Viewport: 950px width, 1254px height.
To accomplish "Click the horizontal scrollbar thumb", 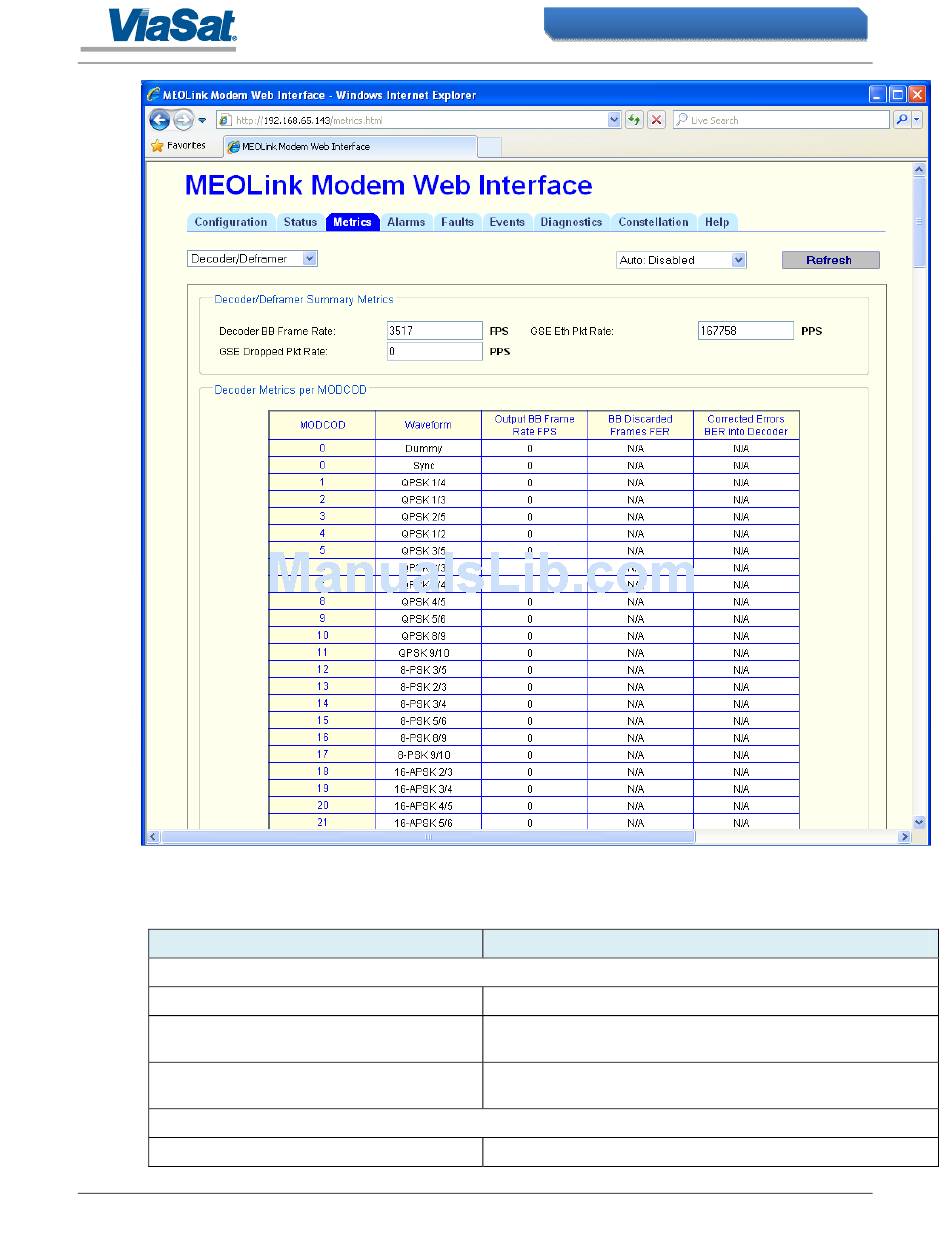I will point(428,837).
